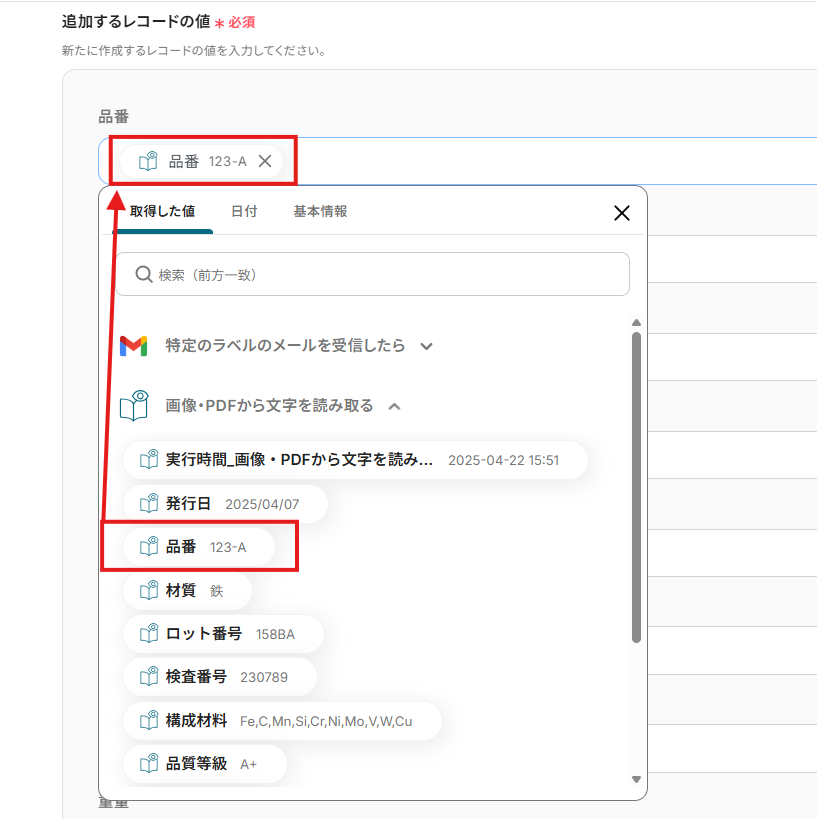Screen dimensions: 817x819
Task: Close the value picker popup
Action: click(x=622, y=213)
